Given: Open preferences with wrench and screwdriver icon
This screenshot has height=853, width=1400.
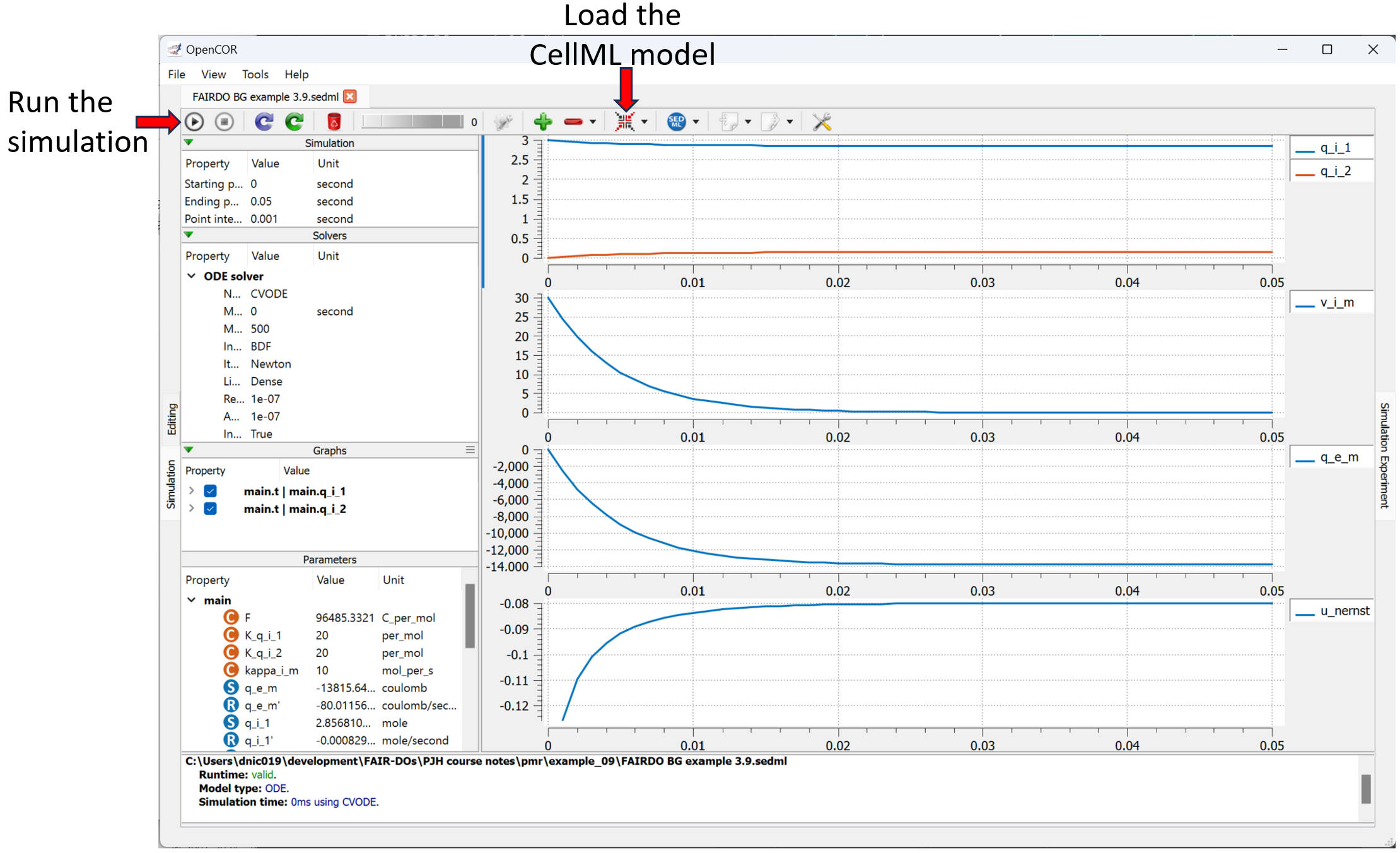Looking at the screenshot, I should click(822, 121).
